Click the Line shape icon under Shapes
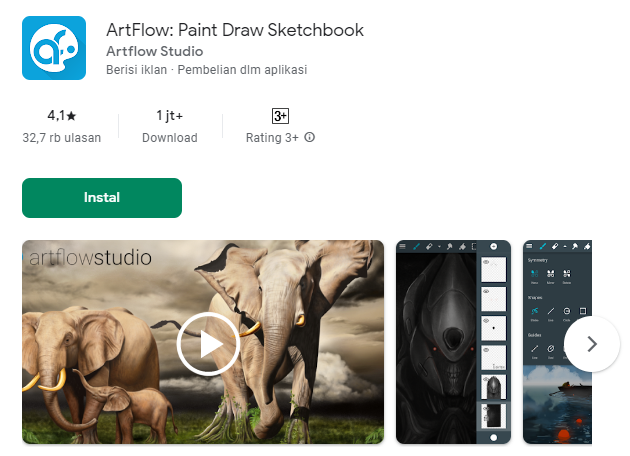630x456 pixels. click(550, 311)
